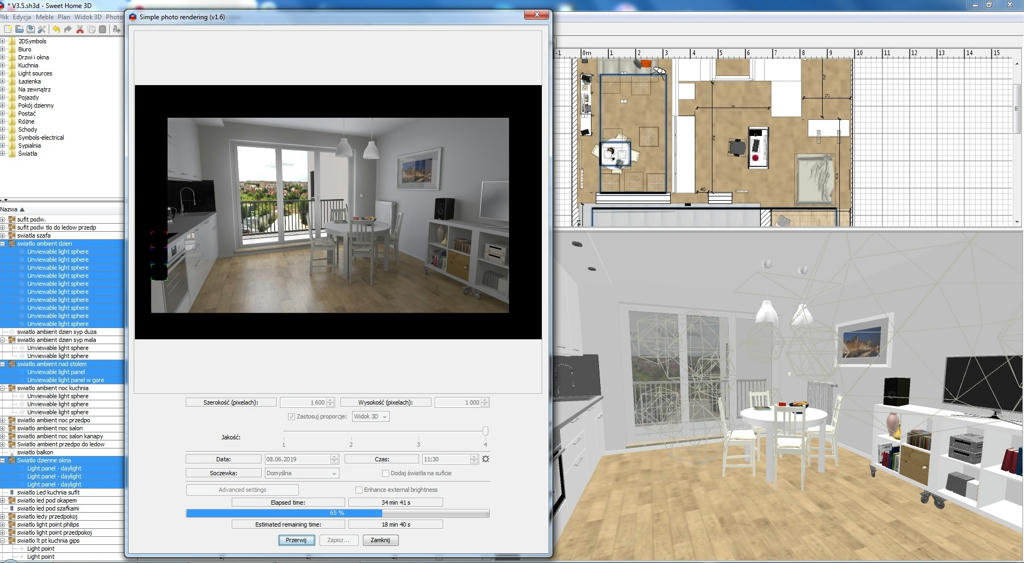Click the folder icon of Światła
This screenshot has height=563, width=1024.
12,153
